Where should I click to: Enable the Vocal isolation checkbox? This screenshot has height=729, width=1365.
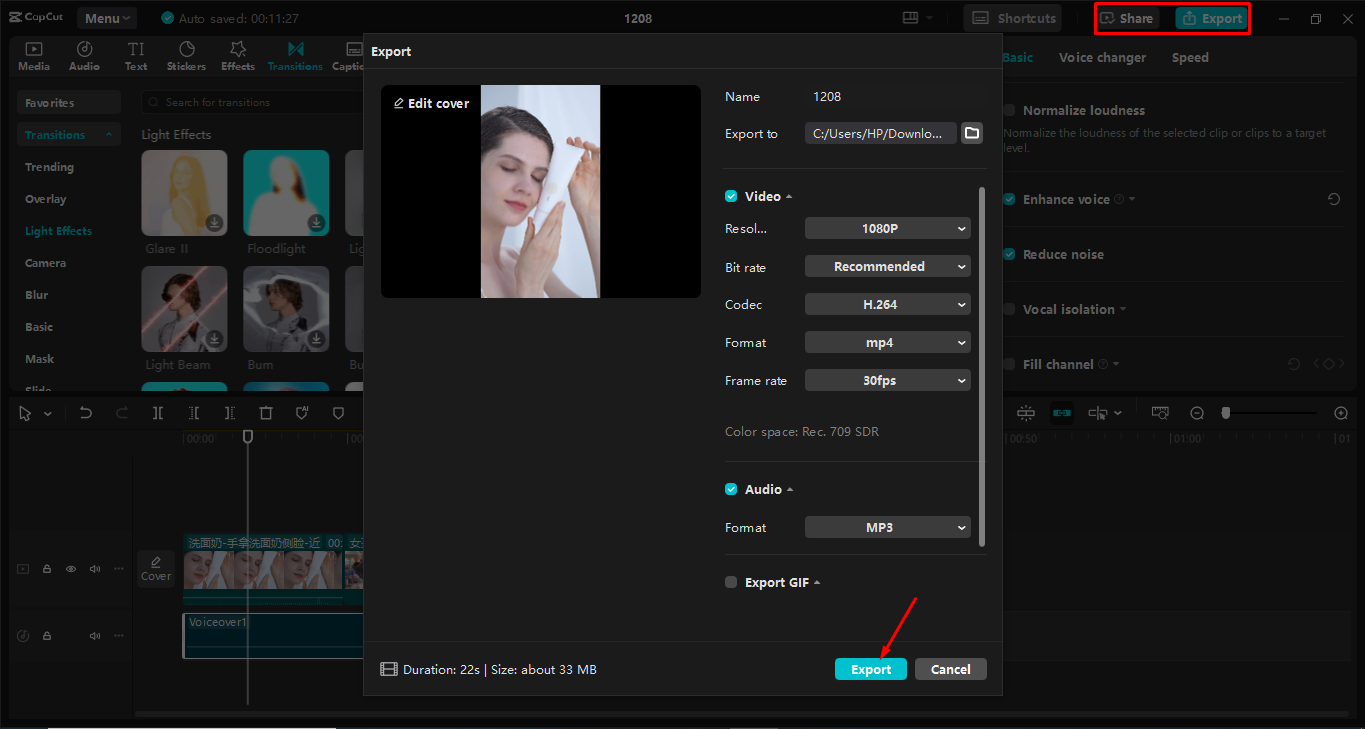[1008, 309]
